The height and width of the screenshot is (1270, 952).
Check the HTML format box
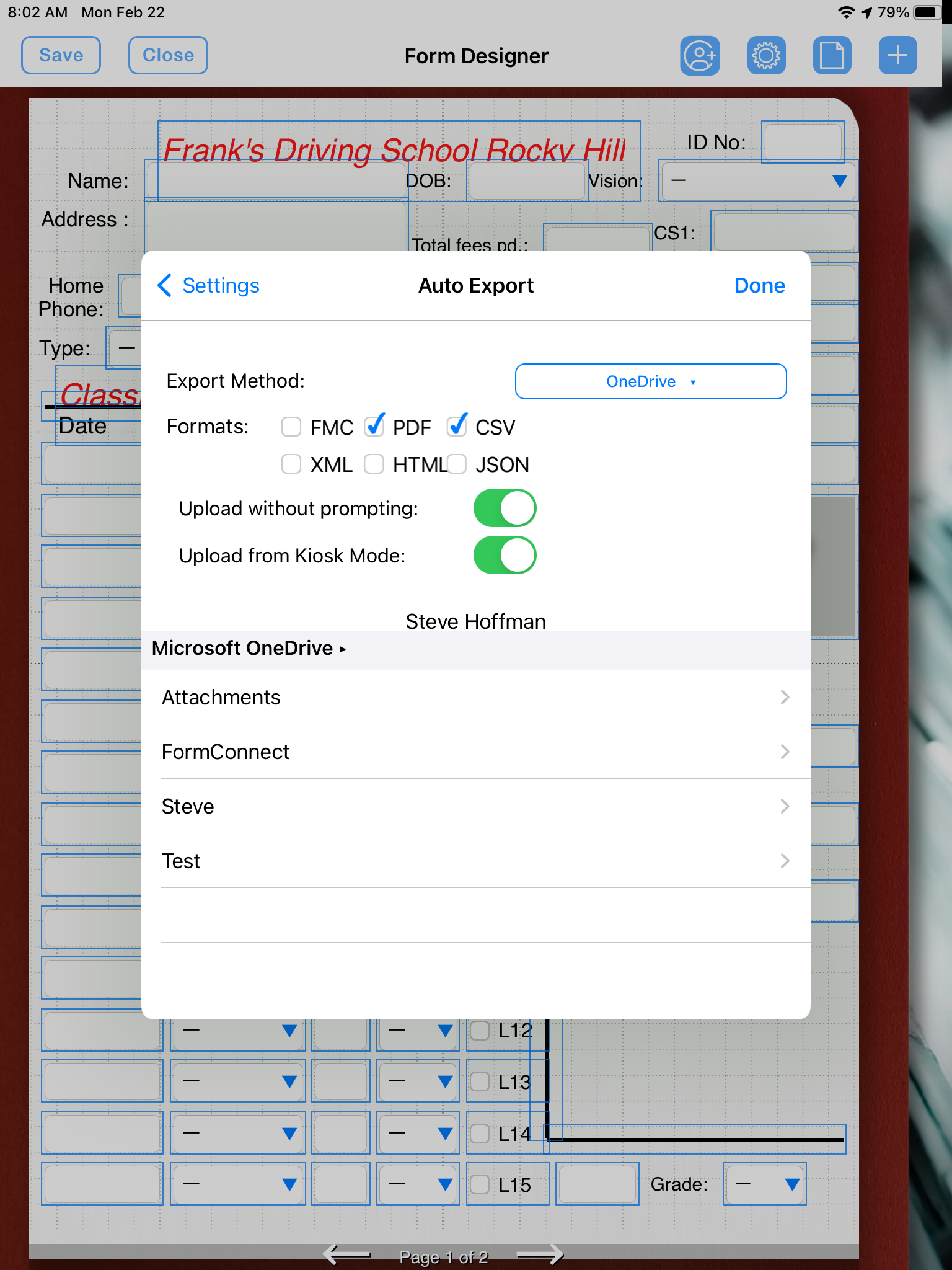(374, 464)
